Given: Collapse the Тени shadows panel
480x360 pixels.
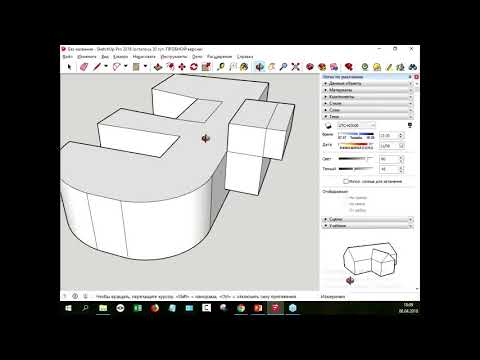Looking at the screenshot, I should pos(368,117).
